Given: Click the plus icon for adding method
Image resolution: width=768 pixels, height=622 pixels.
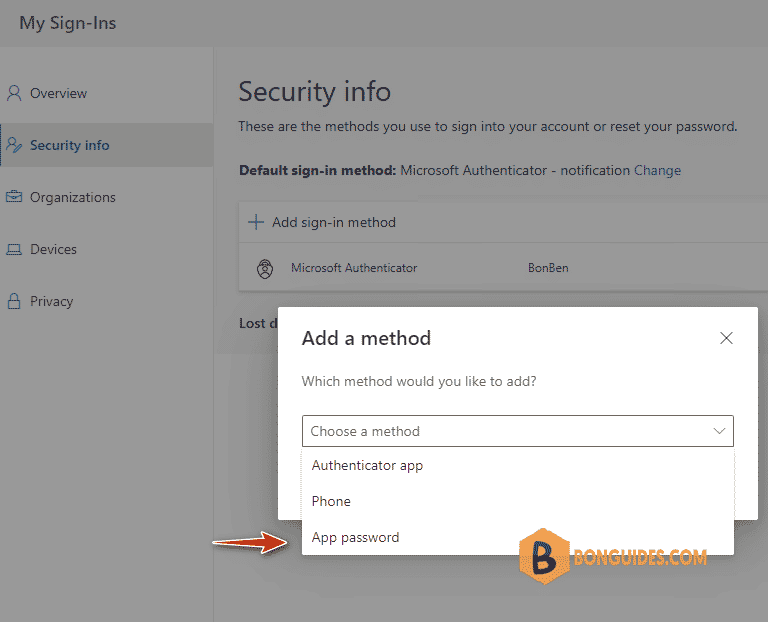Looking at the screenshot, I should 256,222.
